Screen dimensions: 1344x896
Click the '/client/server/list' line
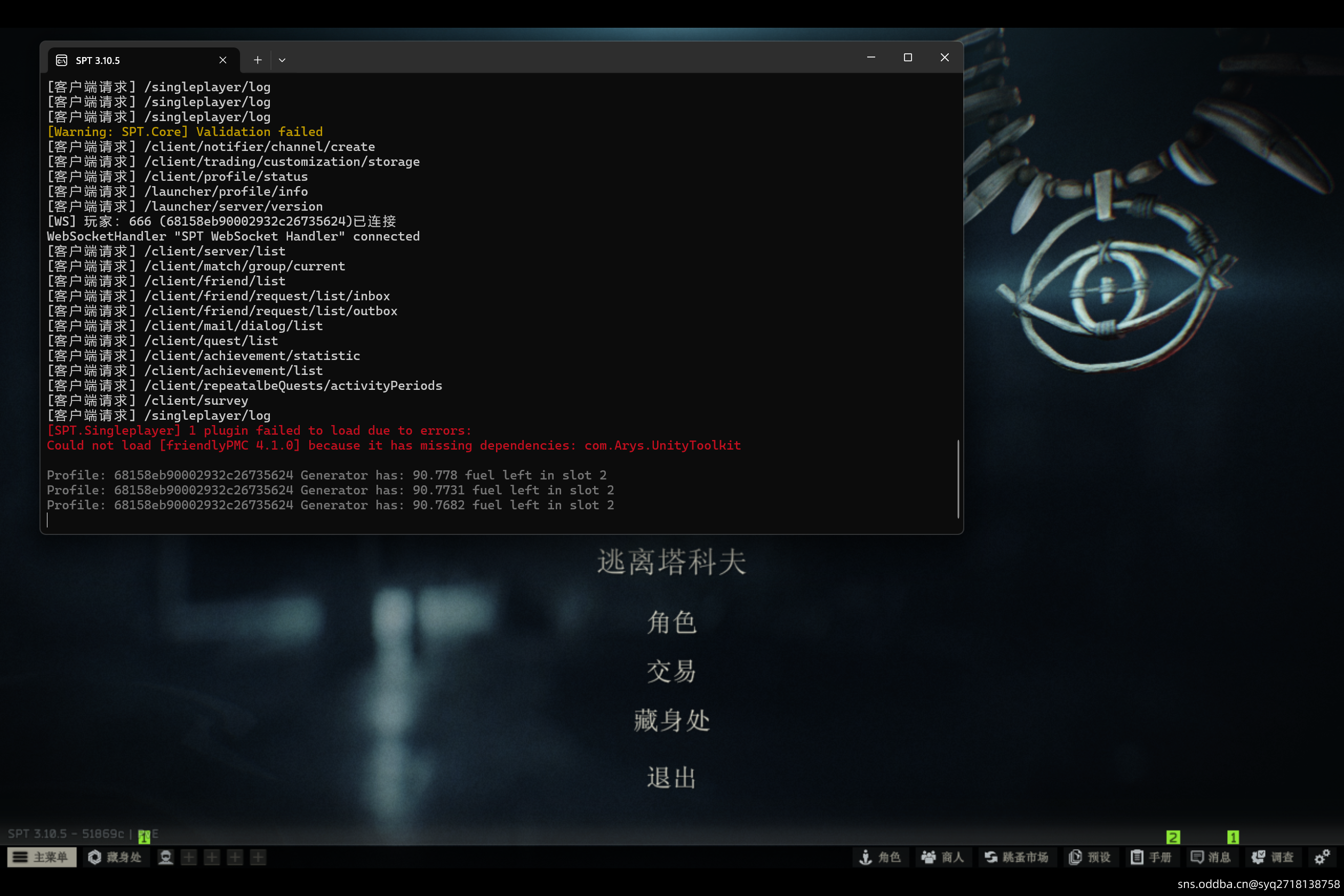(166, 251)
